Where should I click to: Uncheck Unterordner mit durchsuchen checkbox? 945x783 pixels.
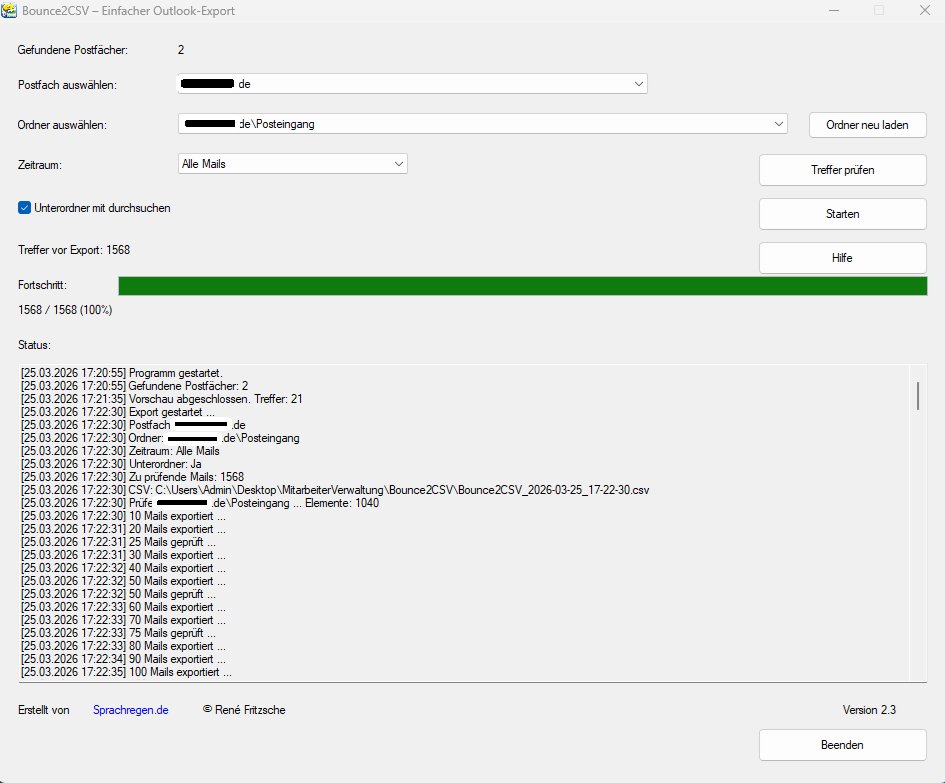25,208
